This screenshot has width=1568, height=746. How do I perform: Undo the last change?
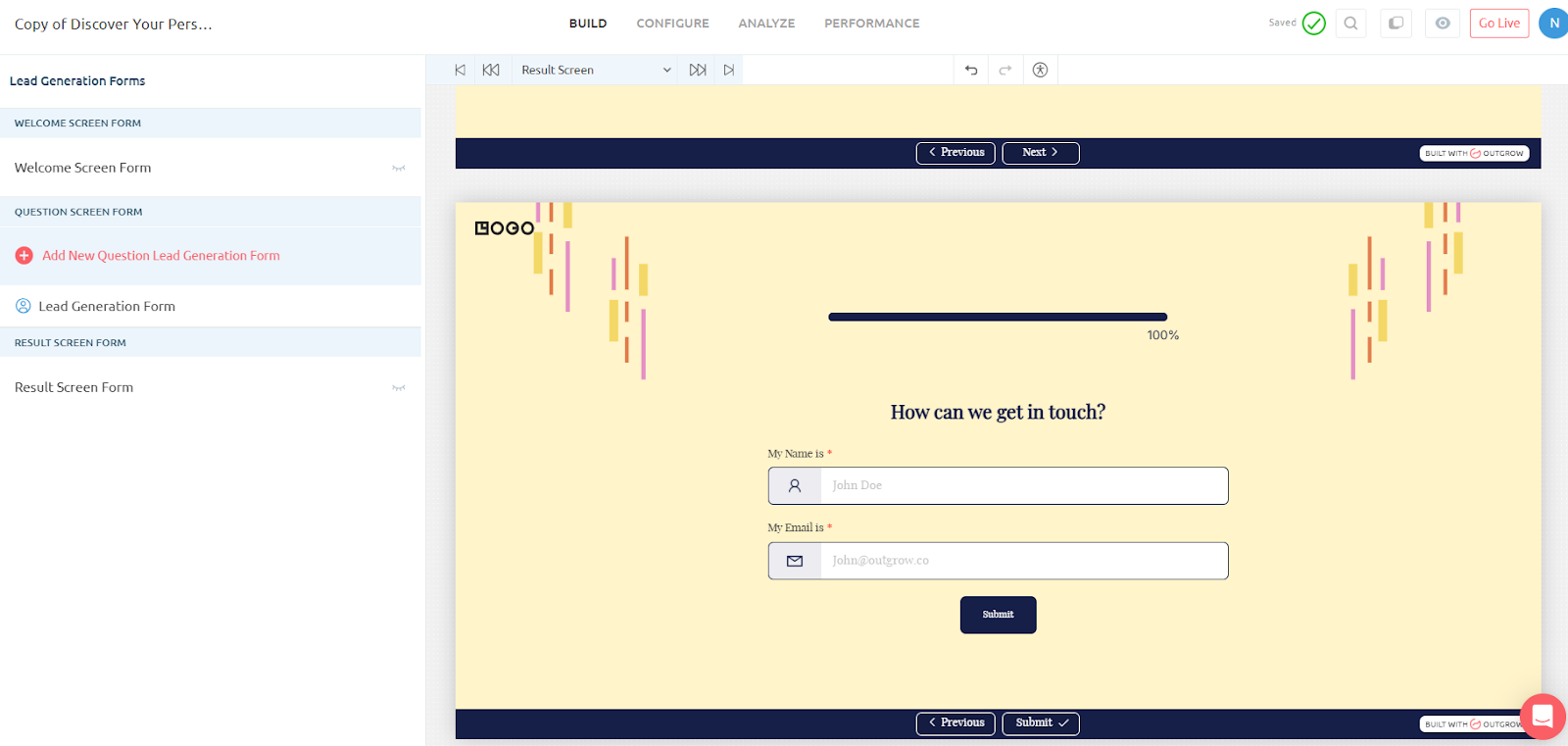click(x=971, y=70)
